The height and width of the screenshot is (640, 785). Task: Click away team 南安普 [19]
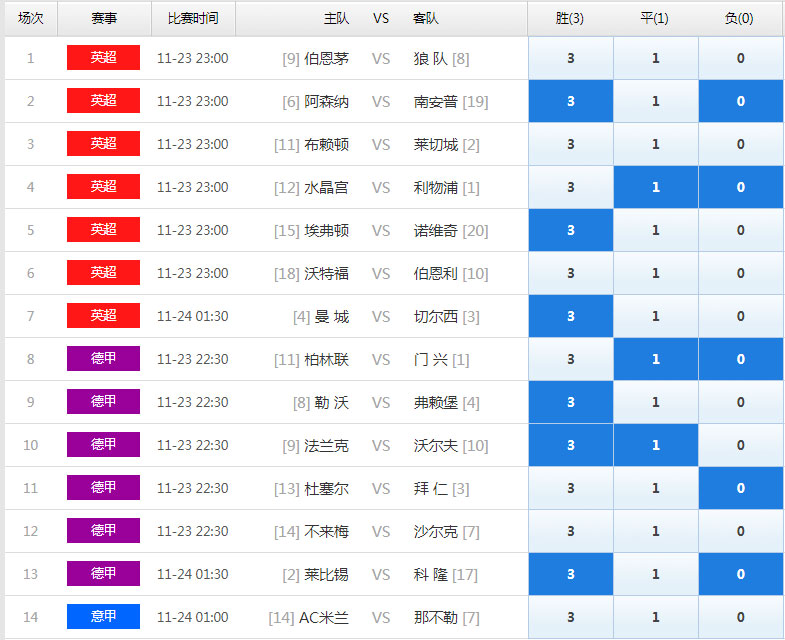pos(451,102)
